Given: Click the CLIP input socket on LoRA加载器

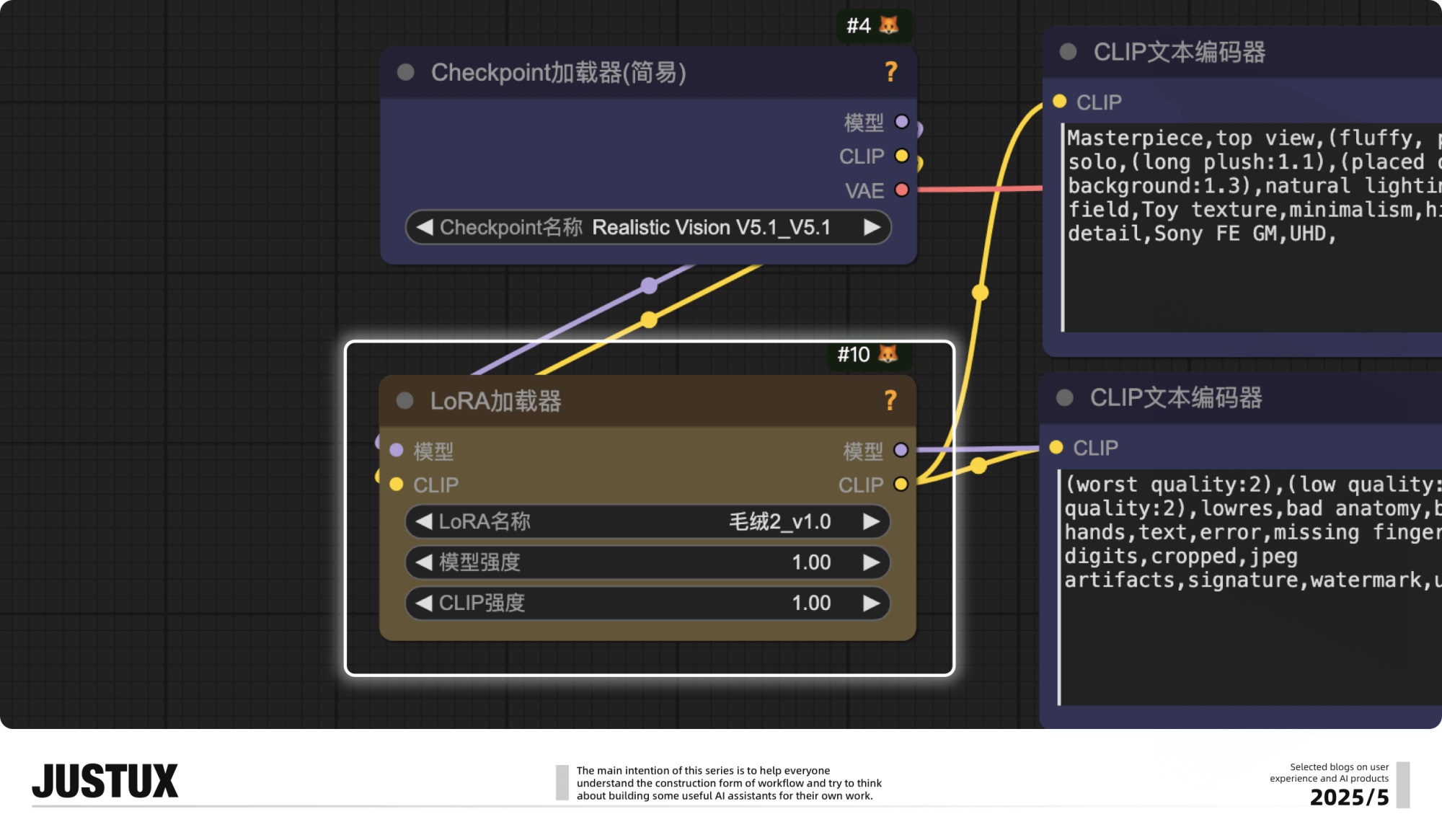Looking at the screenshot, I should tap(395, 485).
